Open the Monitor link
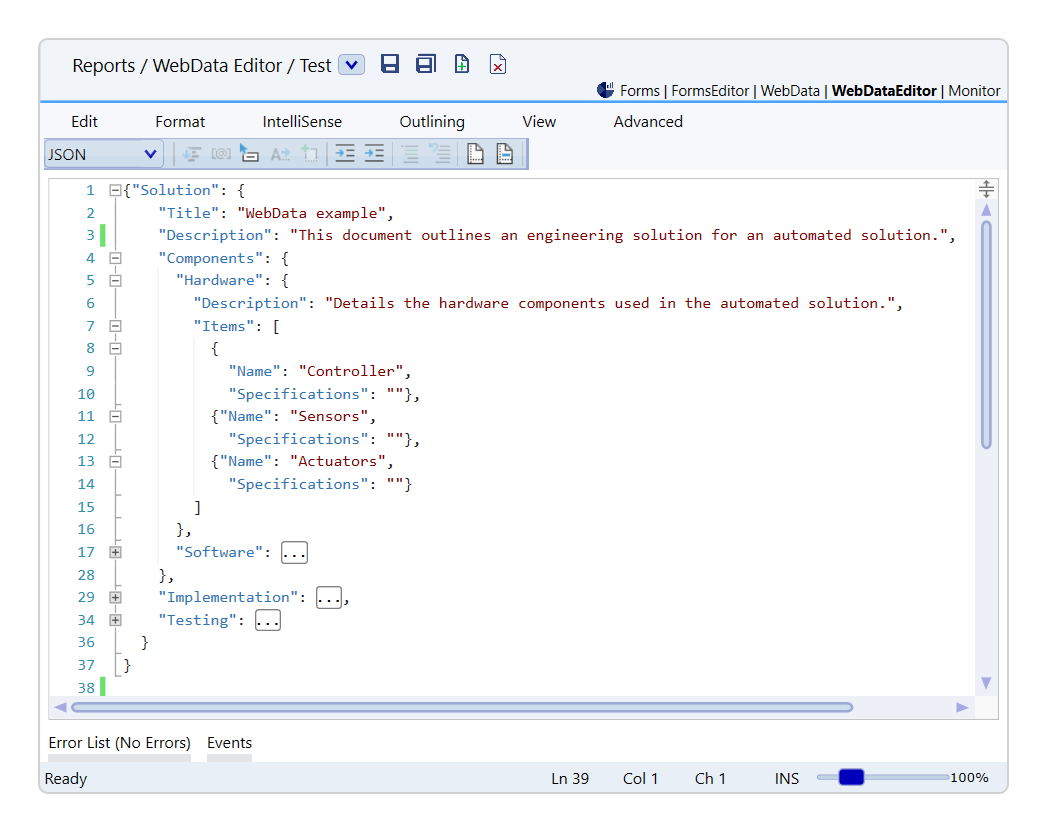The width and height of the screenshot is (1047, 832). [974, 91]
